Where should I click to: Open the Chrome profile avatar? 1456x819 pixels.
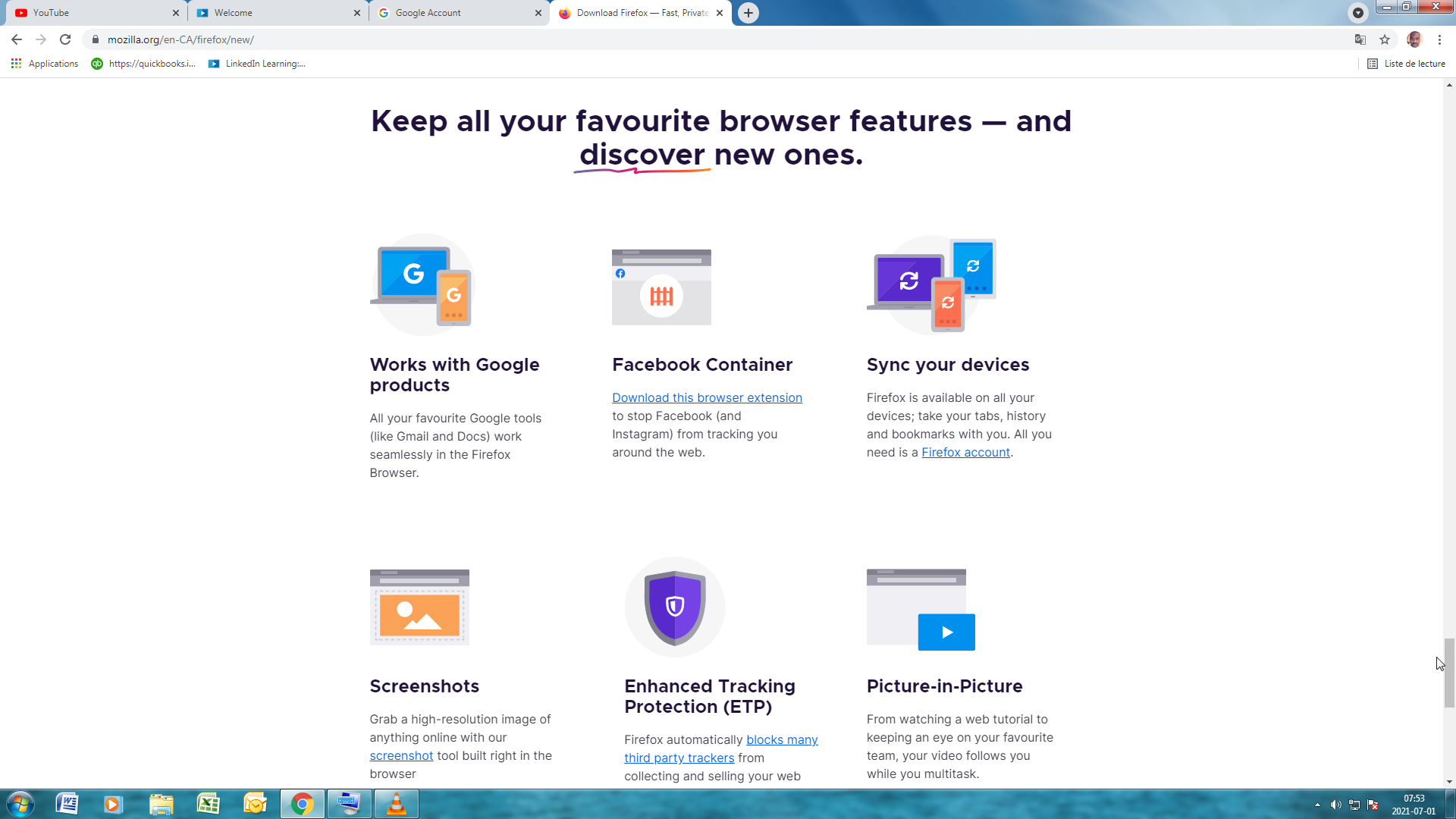point(1414,39)
